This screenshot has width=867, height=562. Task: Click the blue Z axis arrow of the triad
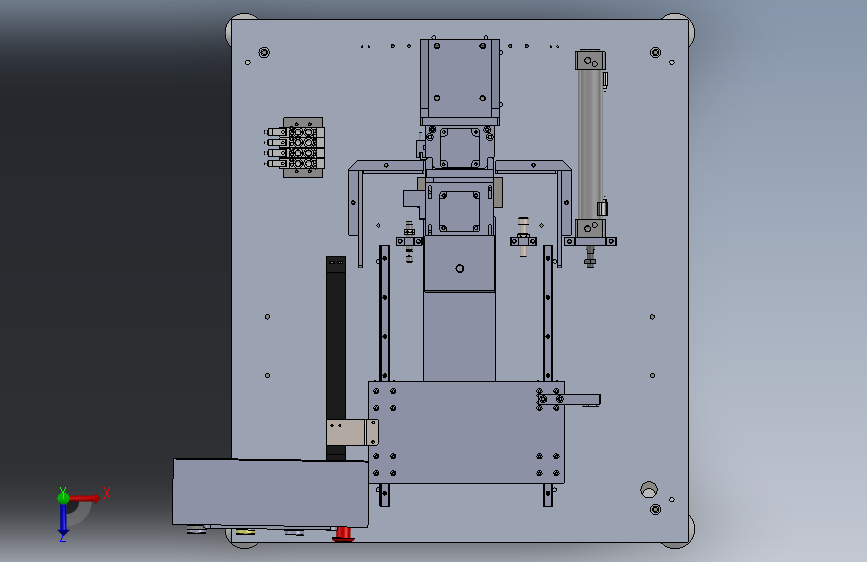click(x=63, y=519)
